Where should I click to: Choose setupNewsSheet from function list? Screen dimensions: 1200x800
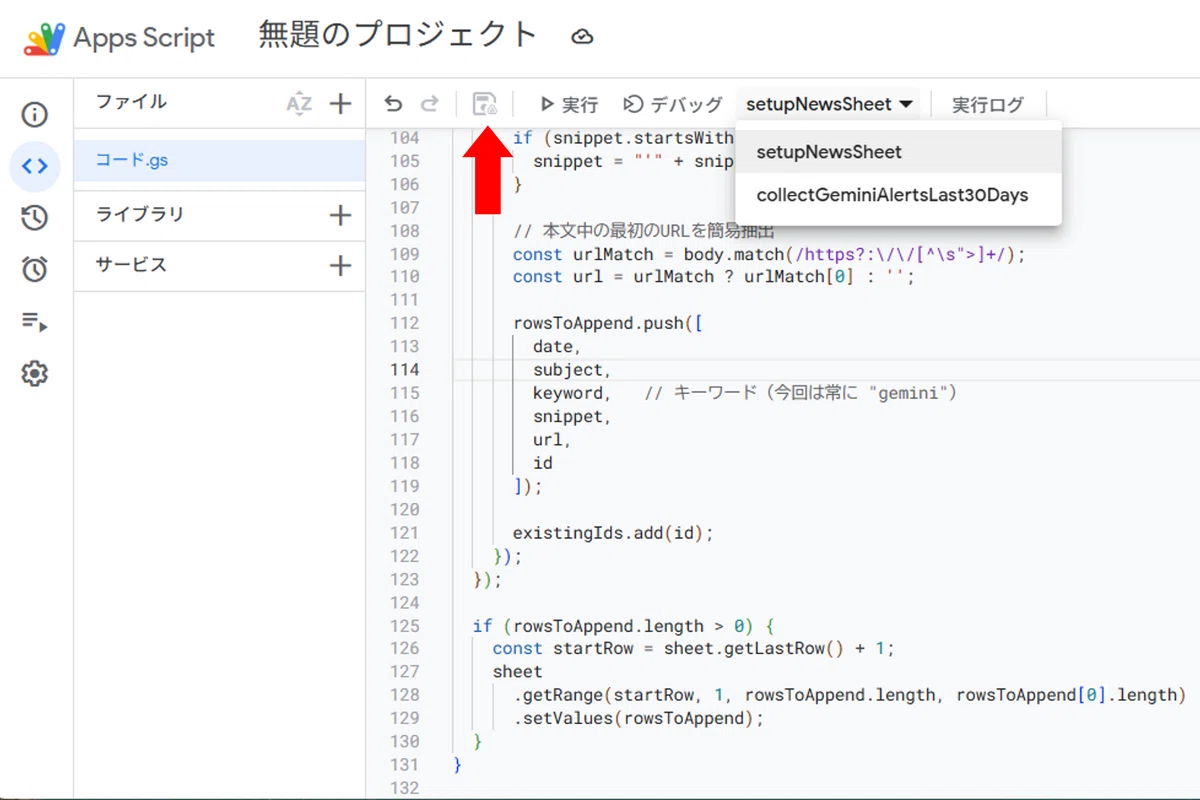(898, 152)
